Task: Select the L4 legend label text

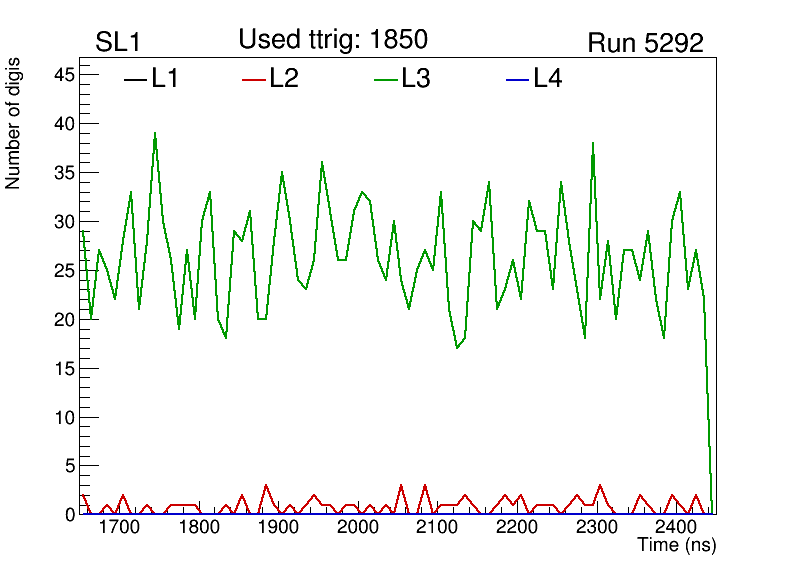Action: (x=547, y=80)
